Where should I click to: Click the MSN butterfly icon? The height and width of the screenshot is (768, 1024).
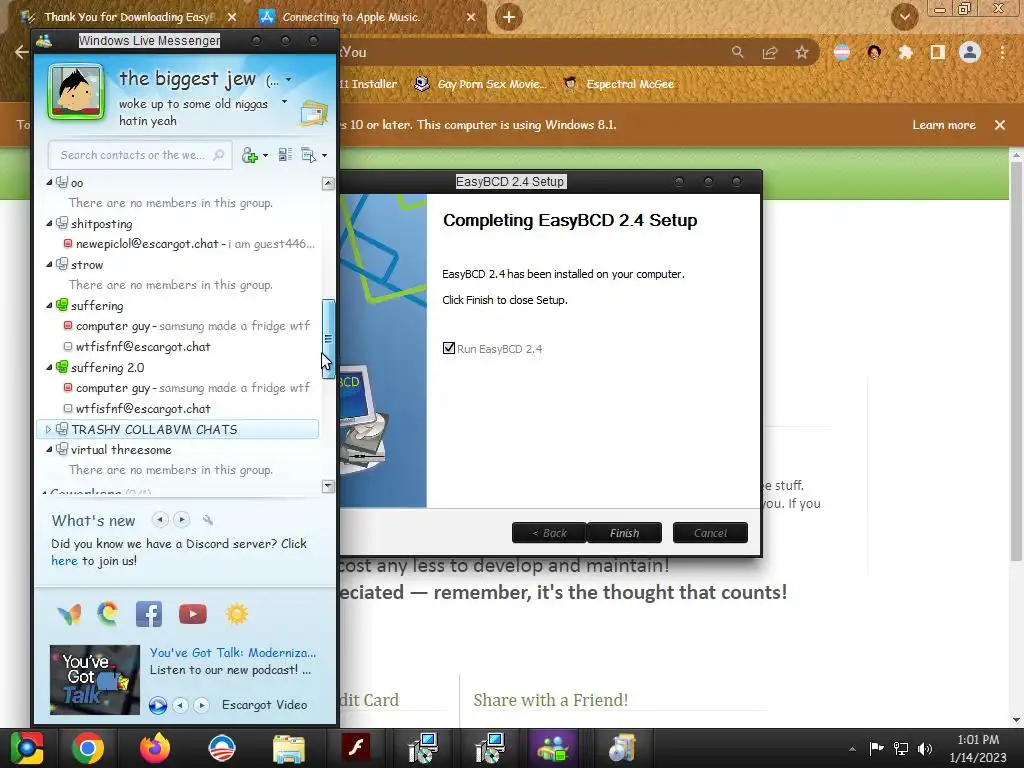pos(69,614)
